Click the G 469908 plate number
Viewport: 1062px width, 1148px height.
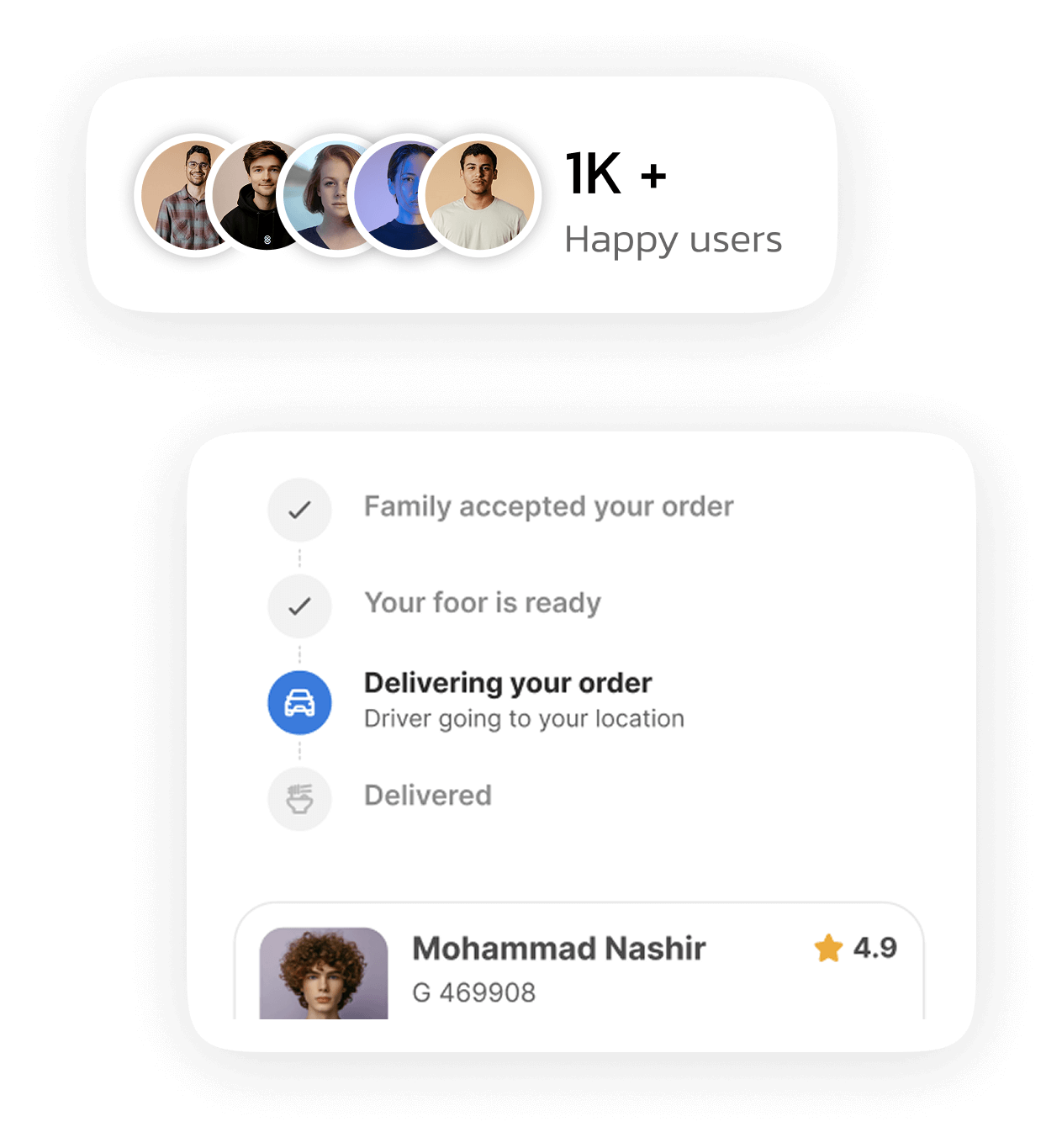coord(473,992)
